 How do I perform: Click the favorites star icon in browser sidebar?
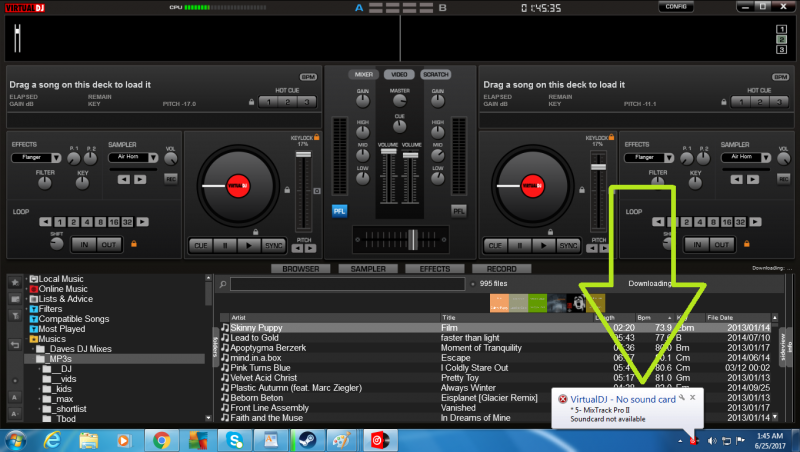[15, 282]
